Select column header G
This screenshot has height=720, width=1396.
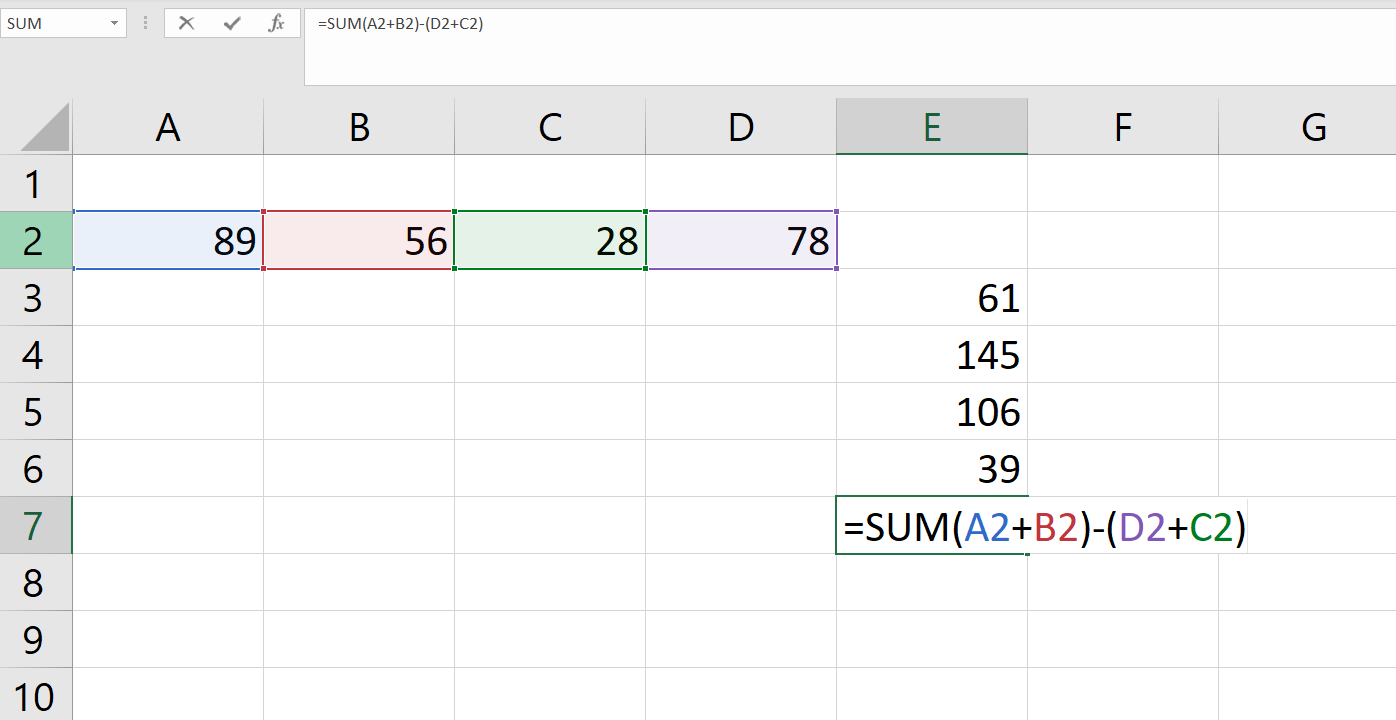(1313, 126)
